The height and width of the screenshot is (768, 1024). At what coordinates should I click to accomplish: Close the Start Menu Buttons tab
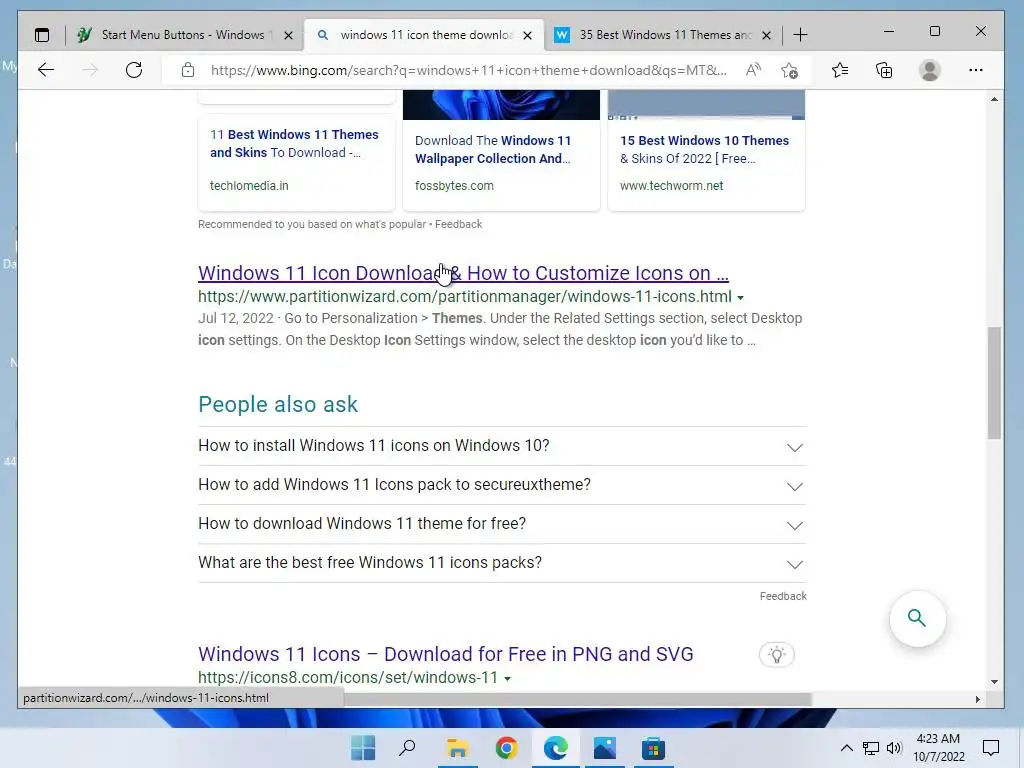tap(288, 35)
